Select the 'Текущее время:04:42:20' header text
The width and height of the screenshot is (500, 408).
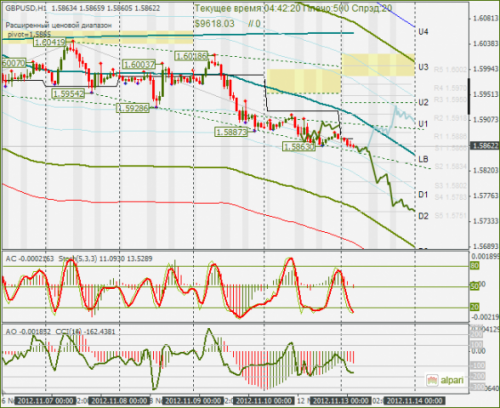click(x=247, y=8)
